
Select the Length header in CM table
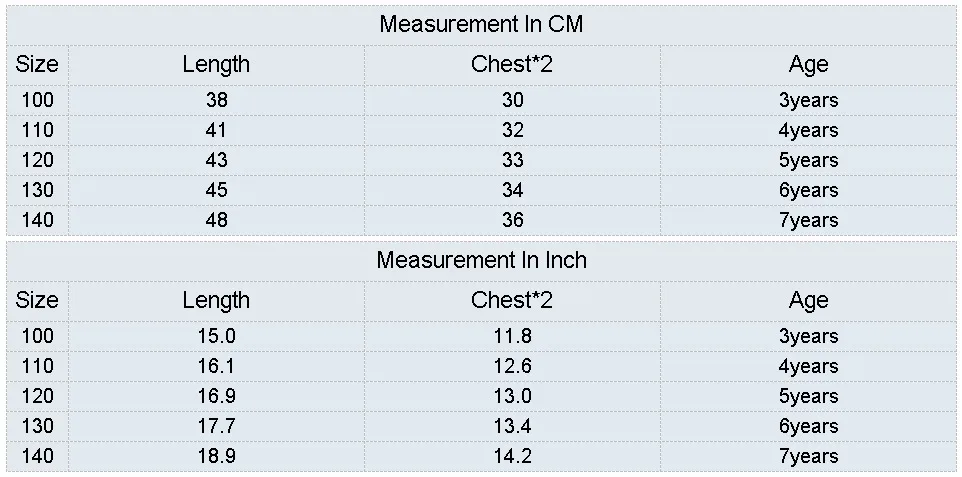pos(216,64)
